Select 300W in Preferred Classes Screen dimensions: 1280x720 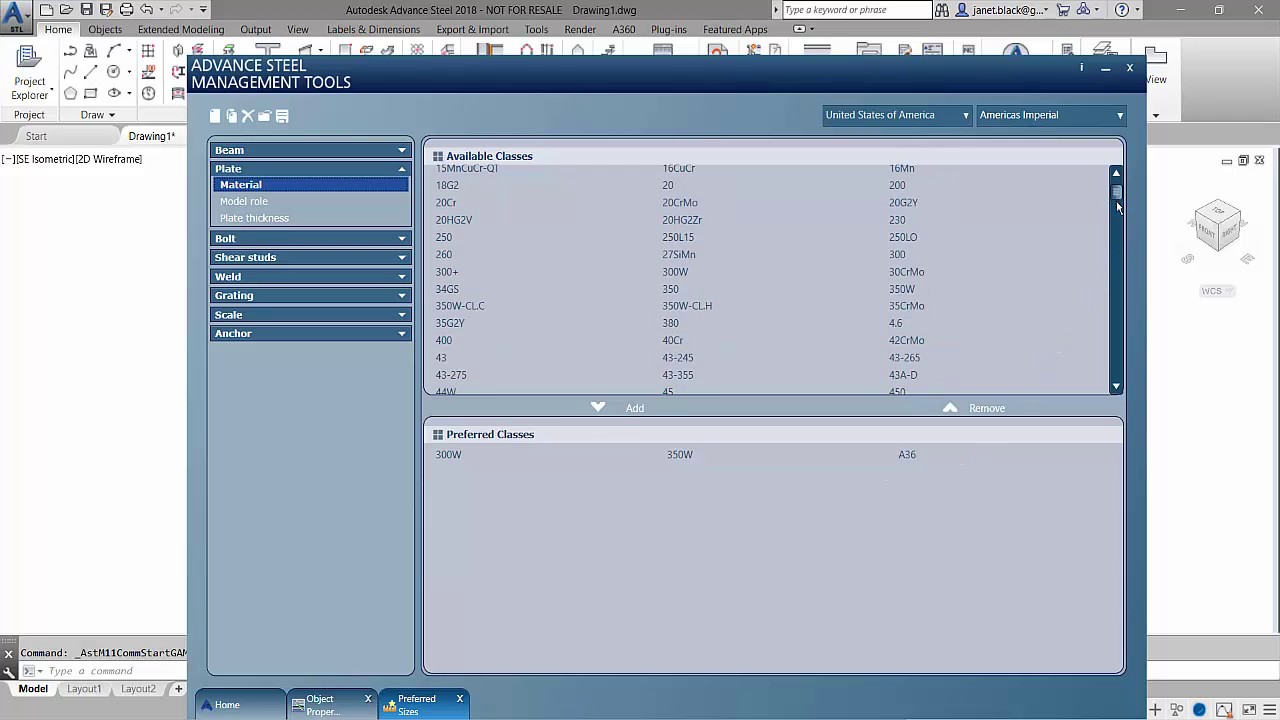pyautogui.click(x=448, y=455)
